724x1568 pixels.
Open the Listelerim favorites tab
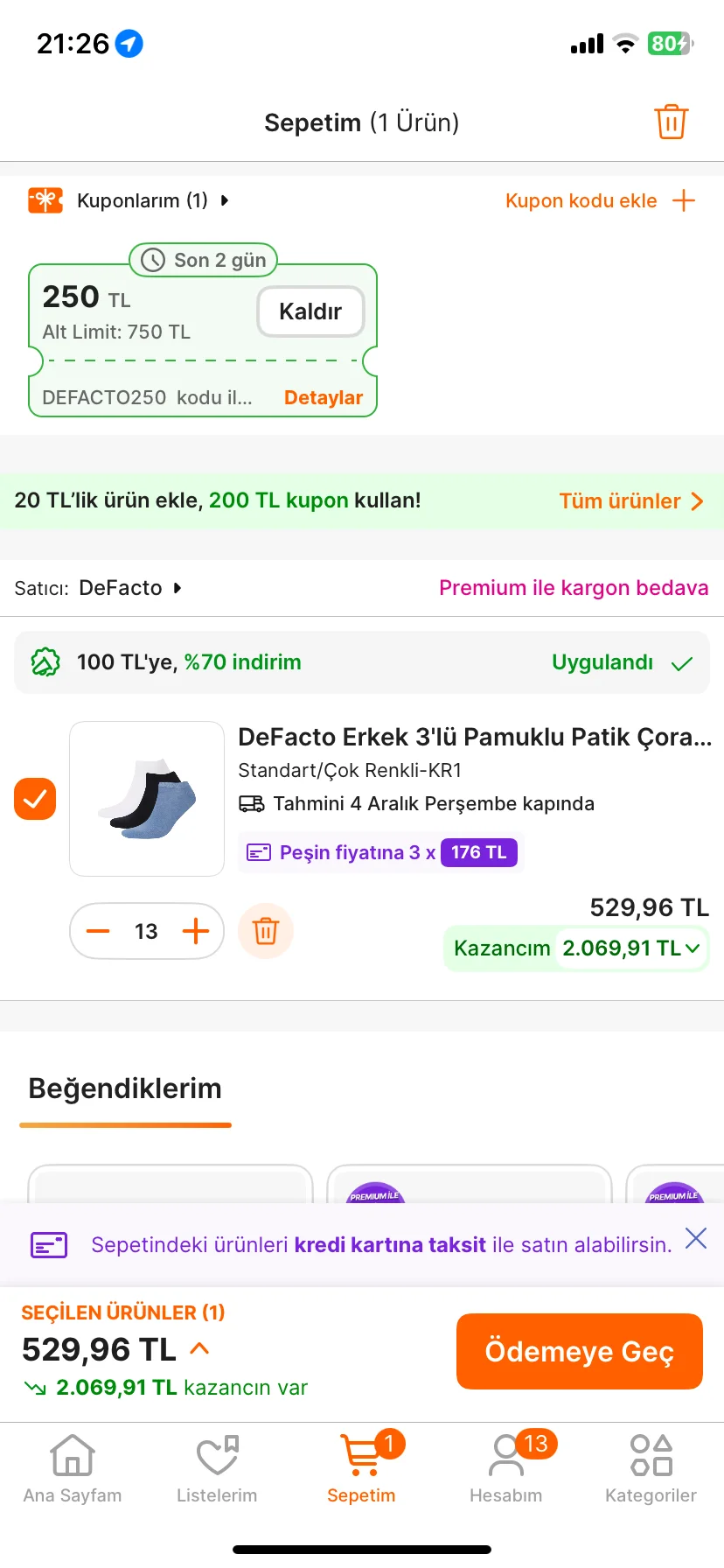point(217,1469)
